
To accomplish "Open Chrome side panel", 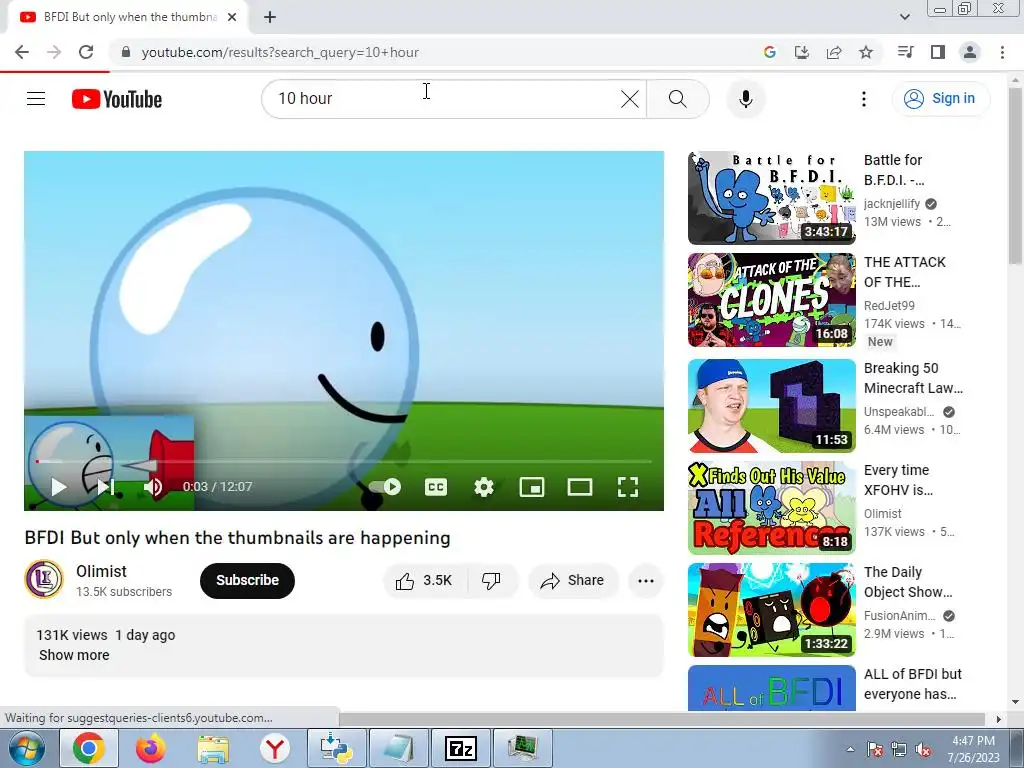I will click(938, 52).
